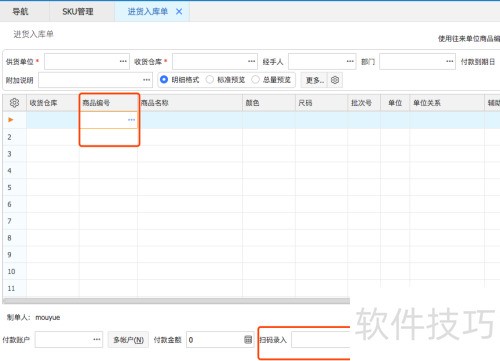Click the 收货仓库 column header
Screen dimensions: 500x361
click(x=53, y=103)
